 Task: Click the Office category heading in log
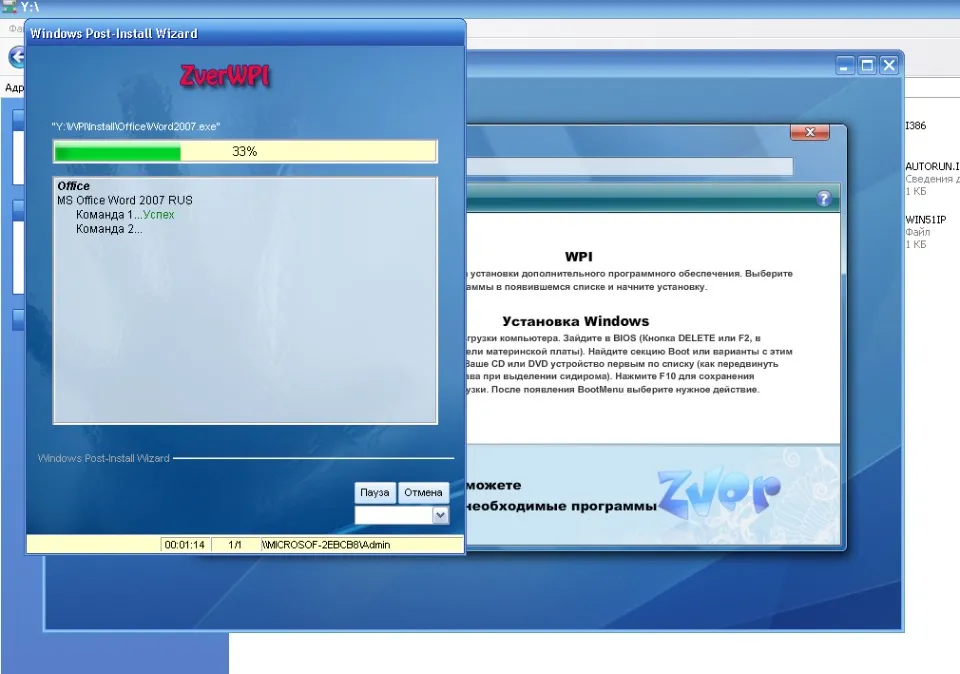73,186
